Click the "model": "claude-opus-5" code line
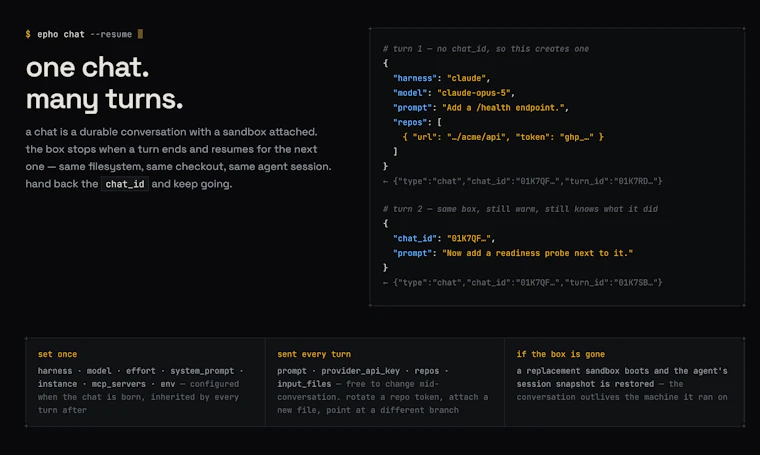This screenshot has width=760, height=455. [454, 93]
